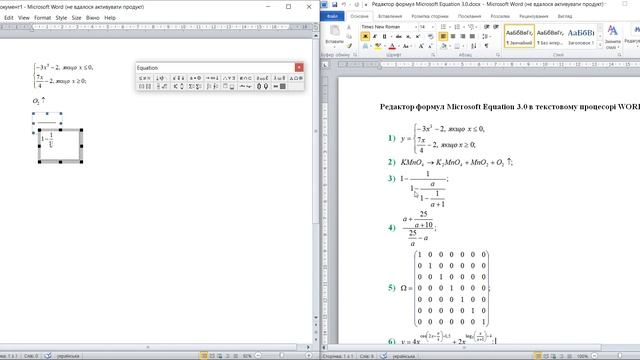
Task: Click Change Styles icon in ribbon
Action: pos(612,36)
